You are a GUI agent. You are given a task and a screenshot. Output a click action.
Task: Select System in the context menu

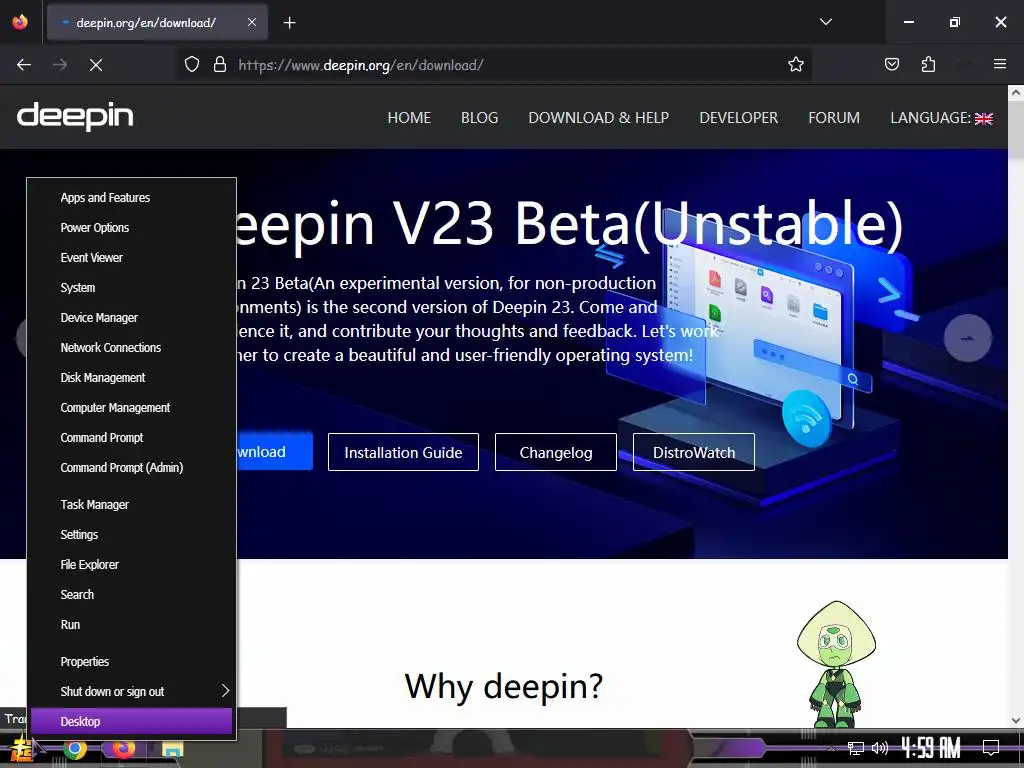click(x=131, y=287)
